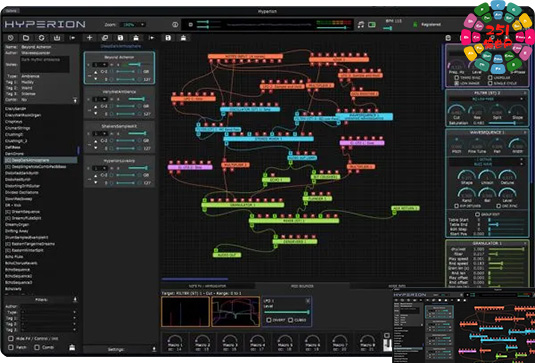Click the init/reset icon in preset toolbar
Image resolution: width=535 pixels, height=363 pixels.
(x=11, y=38)
